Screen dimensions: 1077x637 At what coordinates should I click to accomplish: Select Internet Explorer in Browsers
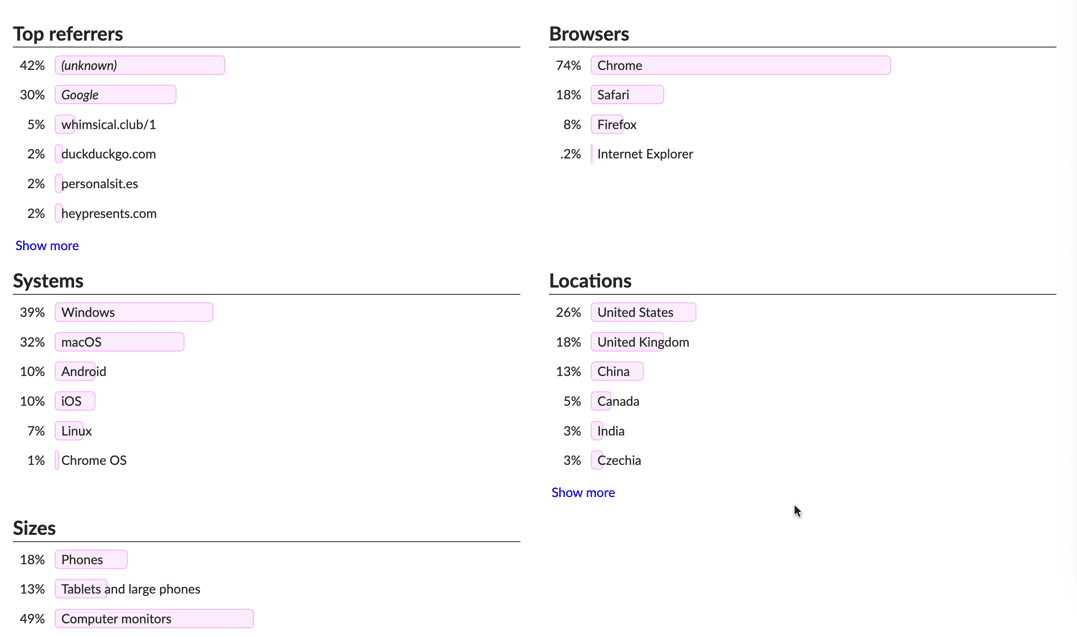[x=644, y=153]
